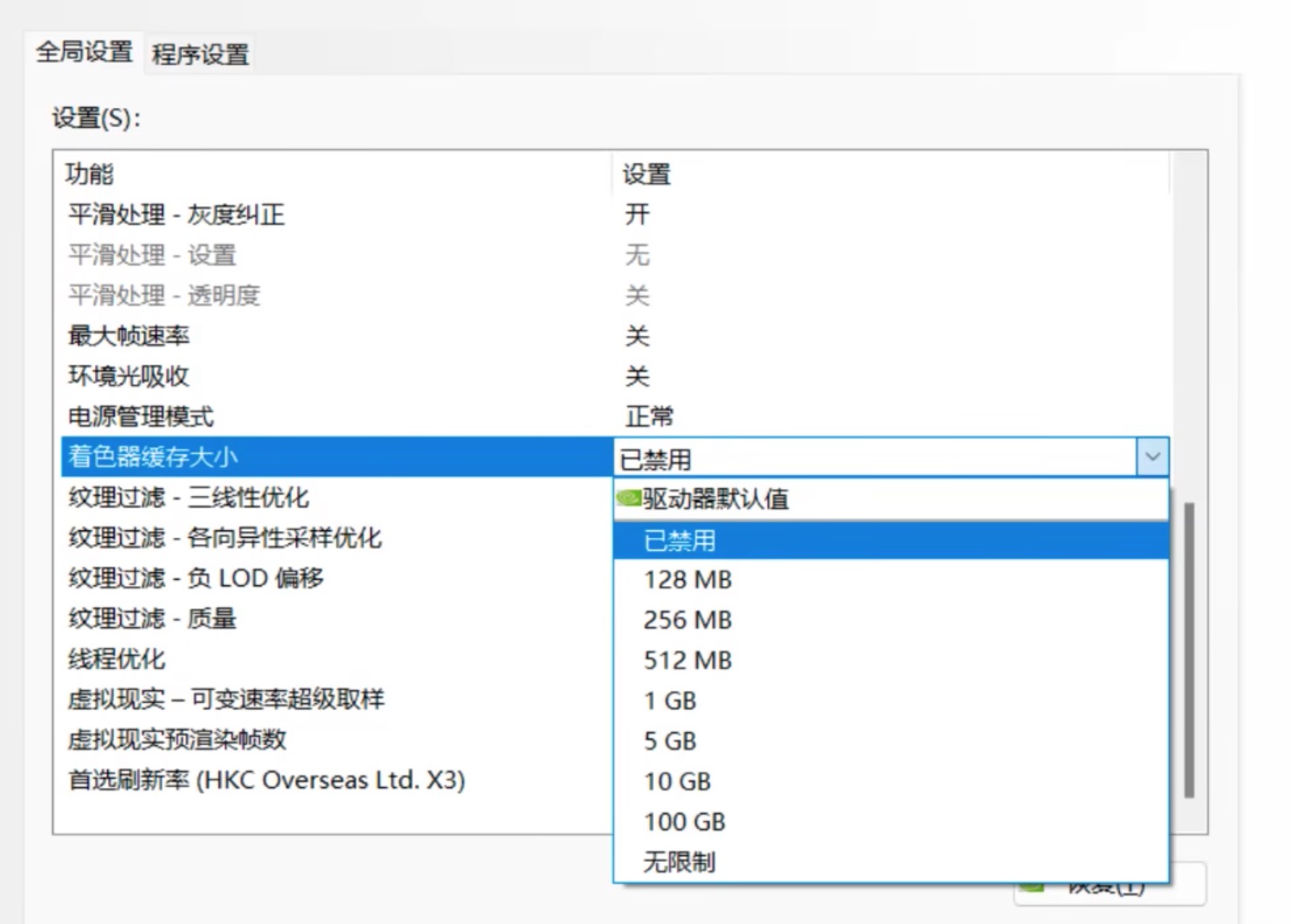Image resolution: width=1293 pixels, height=924 pixels.
Task: Switch to the 程序设置 tab
Action: (x=200, y=54)
